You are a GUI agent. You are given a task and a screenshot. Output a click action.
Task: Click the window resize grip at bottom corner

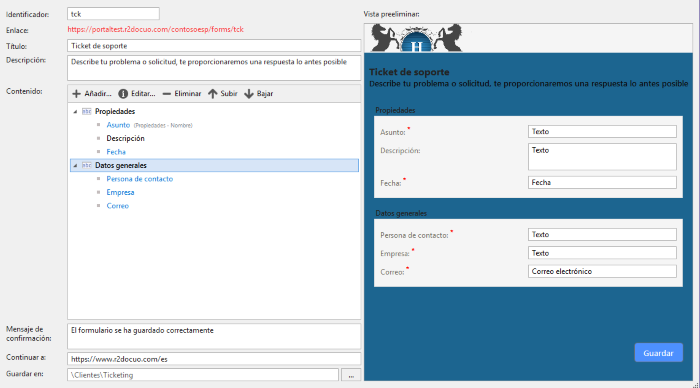(x=696, y=385)
